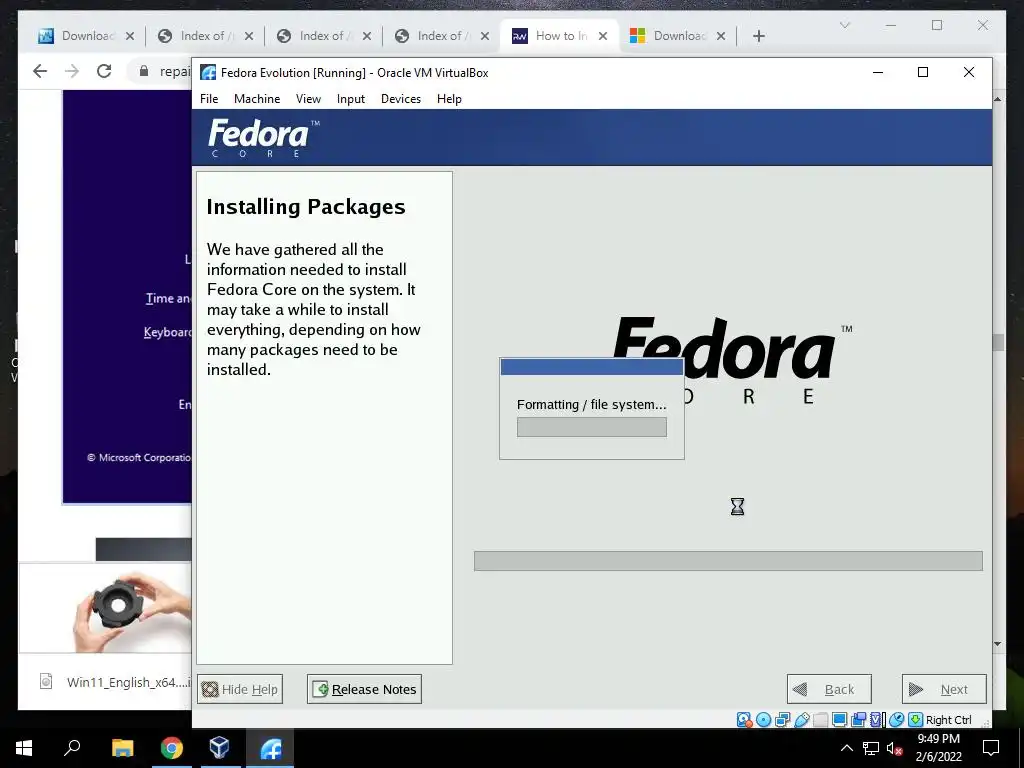Open the VirtualBox Machine menu
The image size is (1024, 768).
257,99
